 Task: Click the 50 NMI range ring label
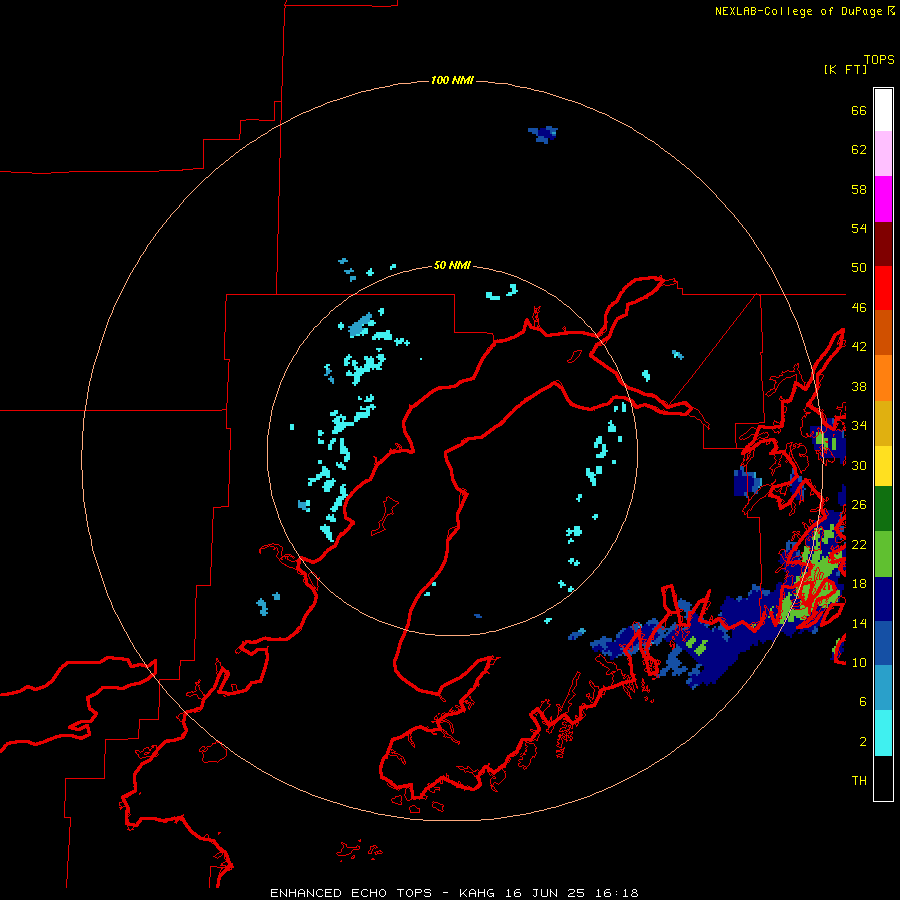click(452, 265)
